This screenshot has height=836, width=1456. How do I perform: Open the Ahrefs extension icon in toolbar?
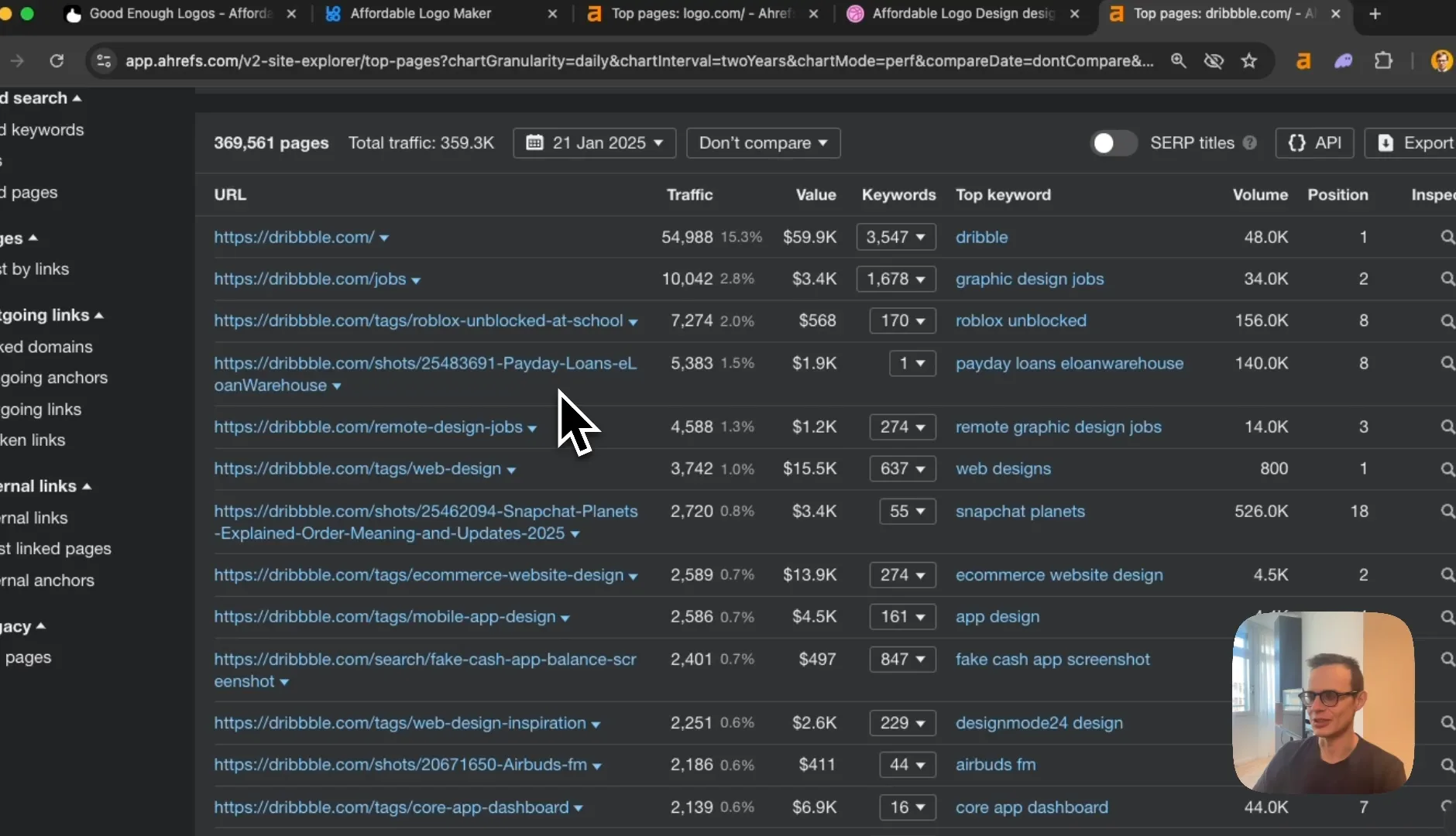coord(1303,60)
